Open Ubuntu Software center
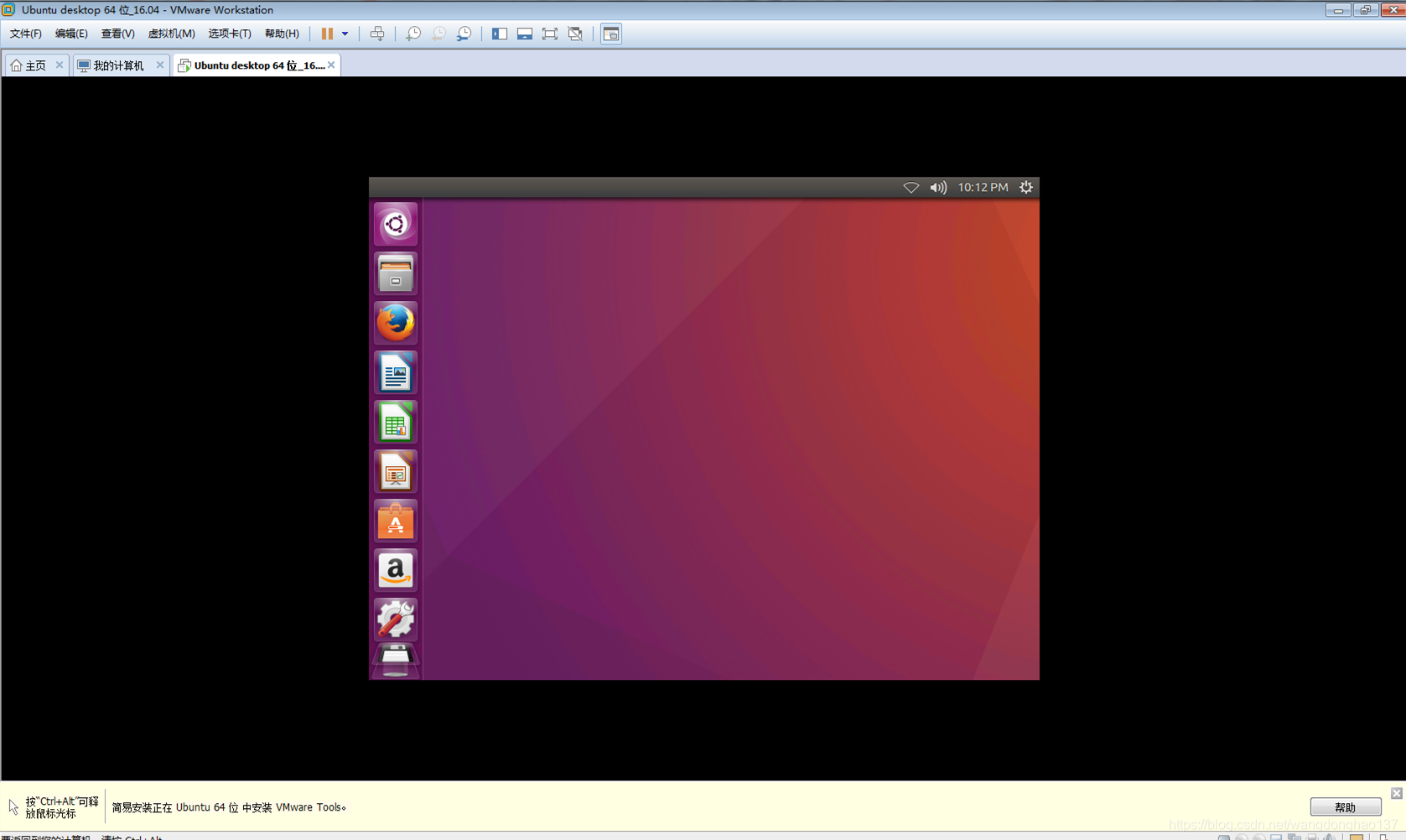This screenshot has height=840, width=1406. 396,521
